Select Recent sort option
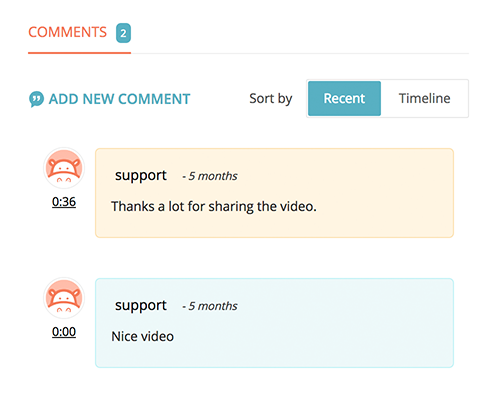Image resolution: width=496 pixels, height=411 pixels. (344, 99)
